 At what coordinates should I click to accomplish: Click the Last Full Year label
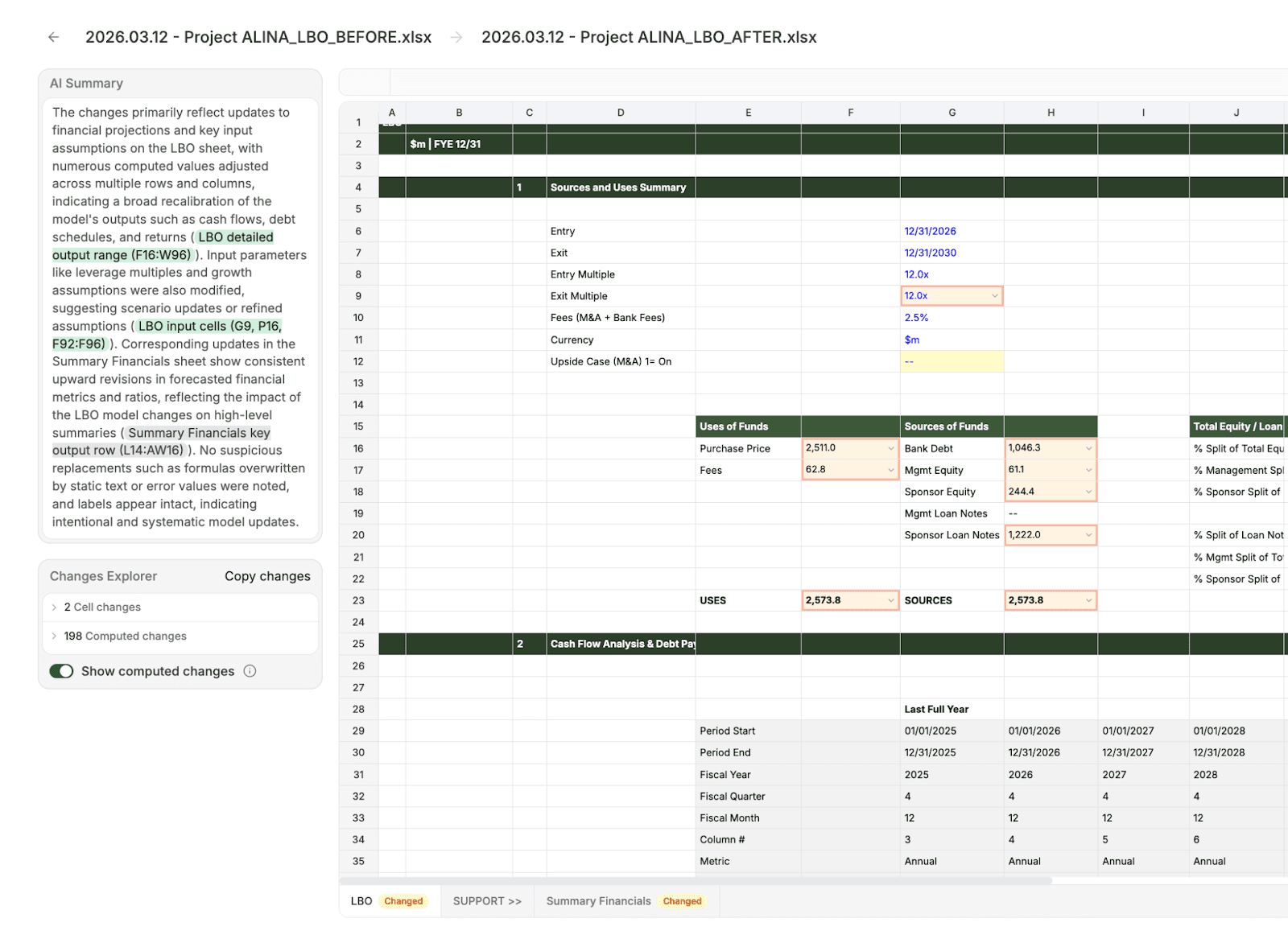pos(936,709)
